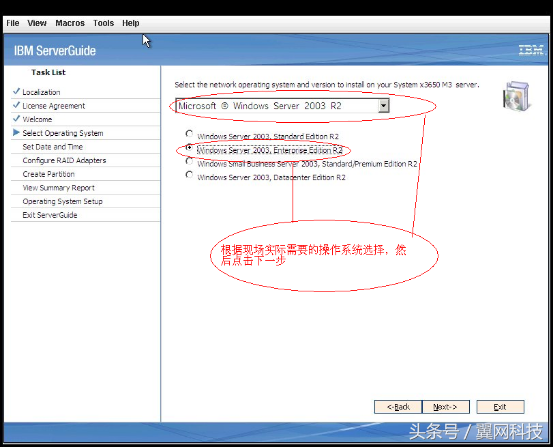Click the Localization checkmark icon

tap(16, 91)
